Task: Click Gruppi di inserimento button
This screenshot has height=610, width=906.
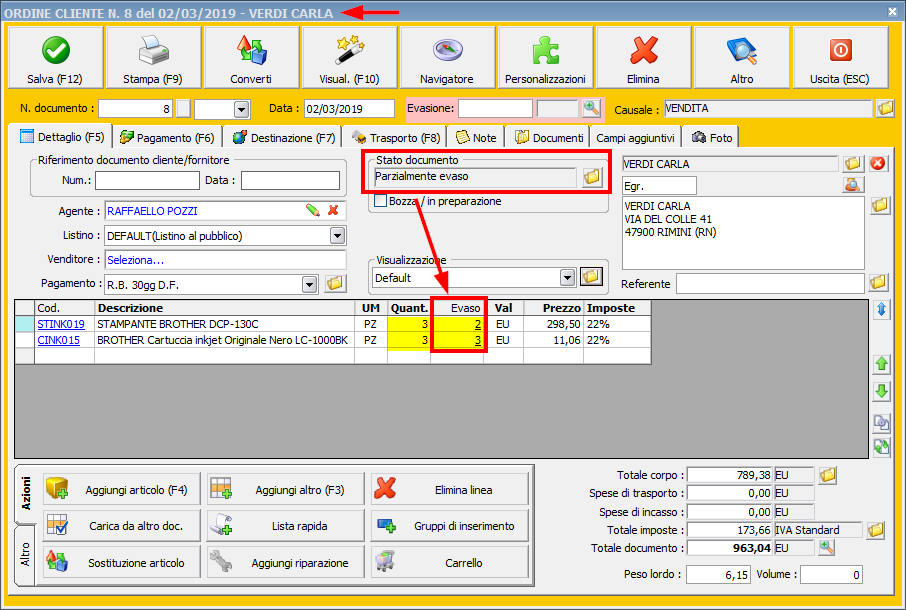Action: point(450,526)
